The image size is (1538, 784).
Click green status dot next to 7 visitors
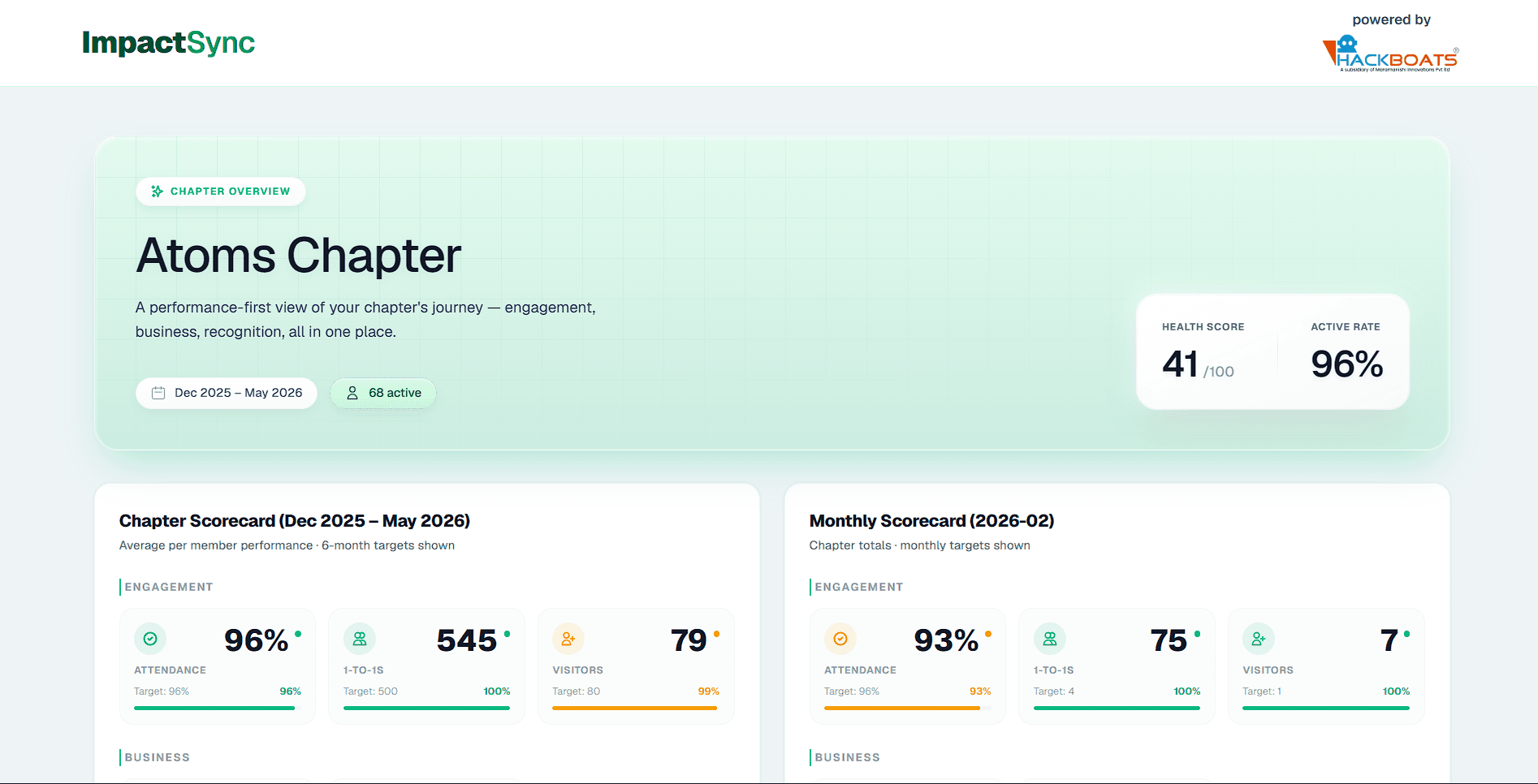(1406, 634)
